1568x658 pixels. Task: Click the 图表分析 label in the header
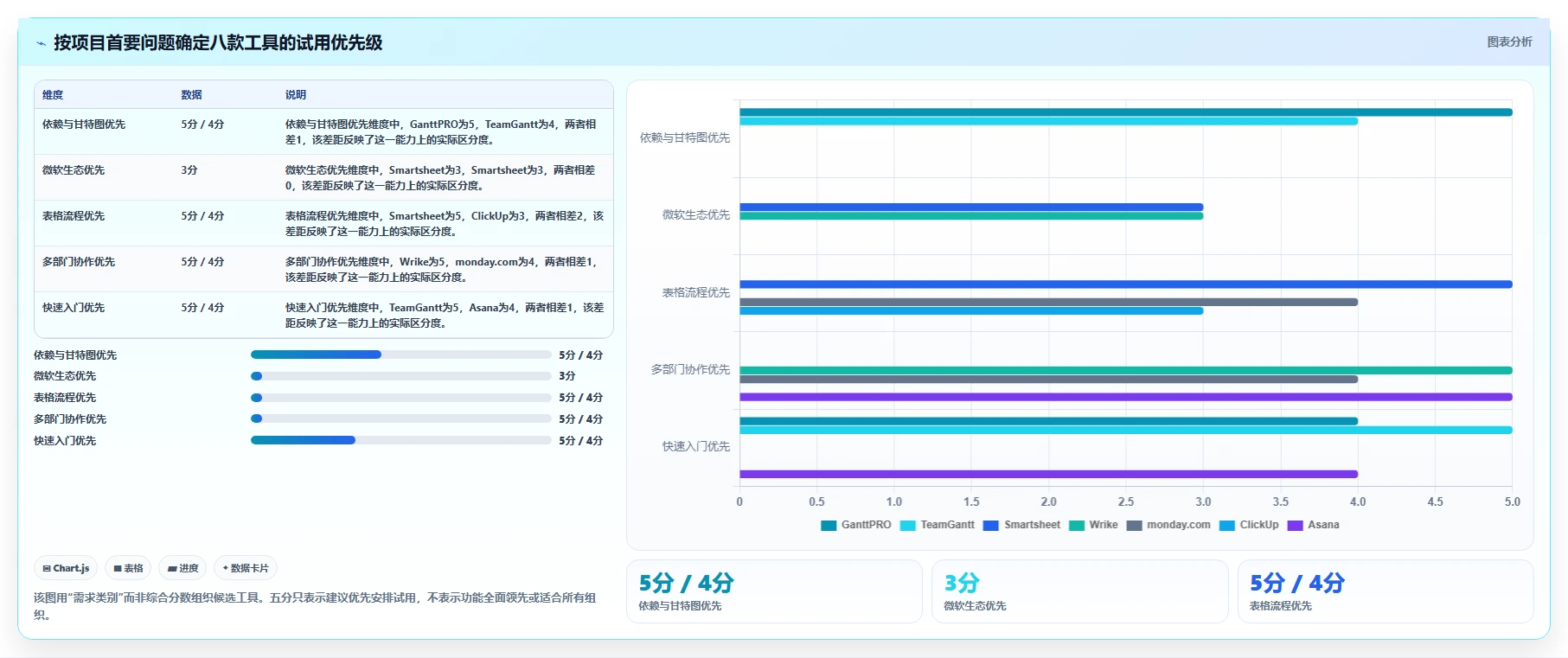point(1509,42)
